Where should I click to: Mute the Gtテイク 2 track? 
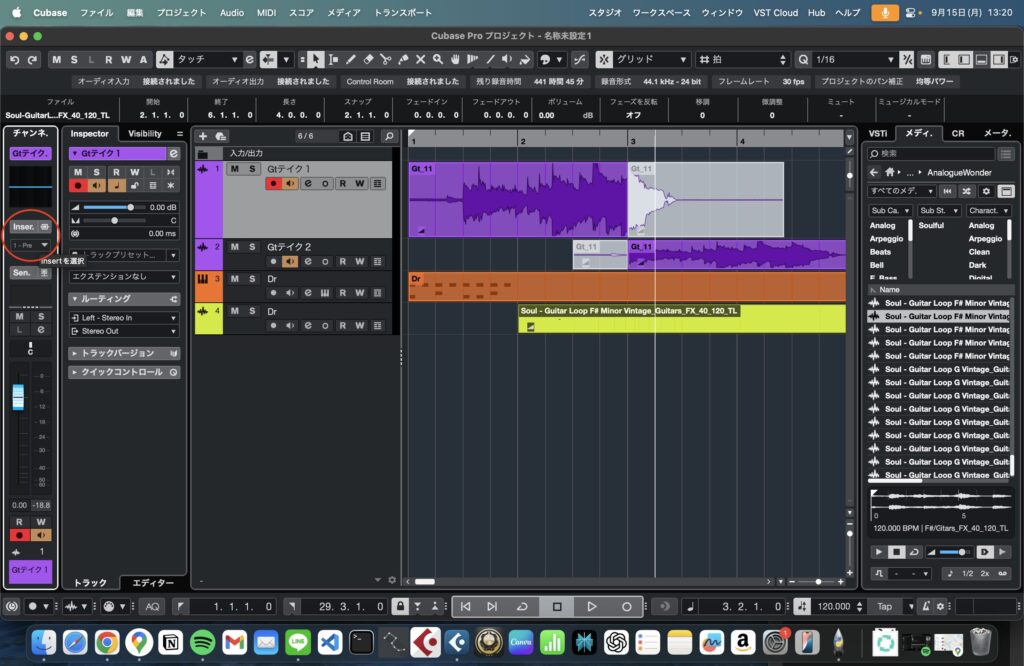(235, 246)
